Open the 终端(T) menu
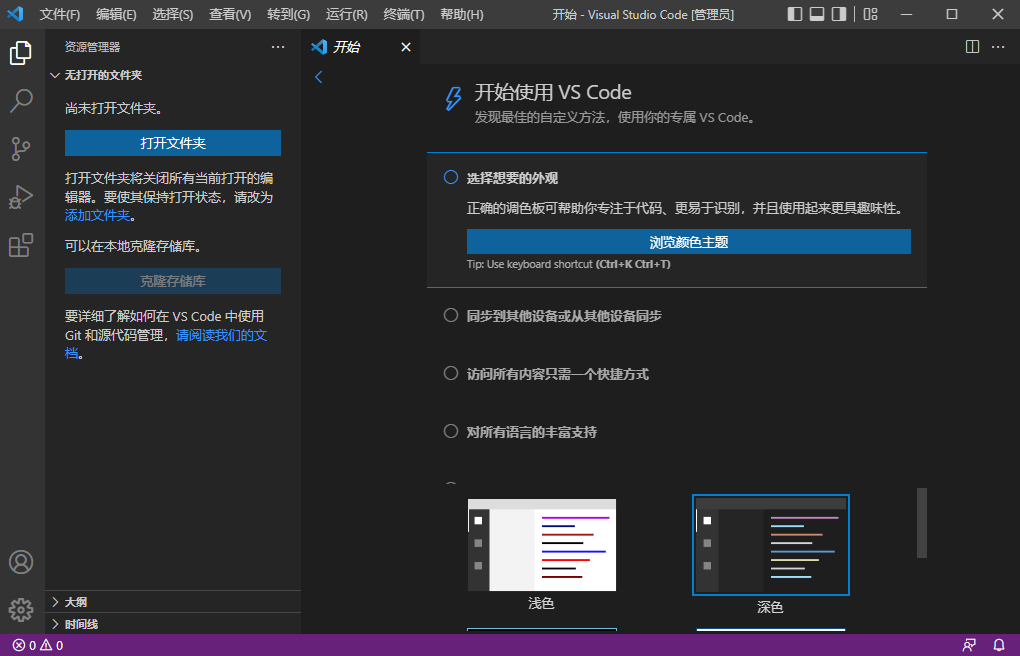1020x656 pixels. [403, 14]
